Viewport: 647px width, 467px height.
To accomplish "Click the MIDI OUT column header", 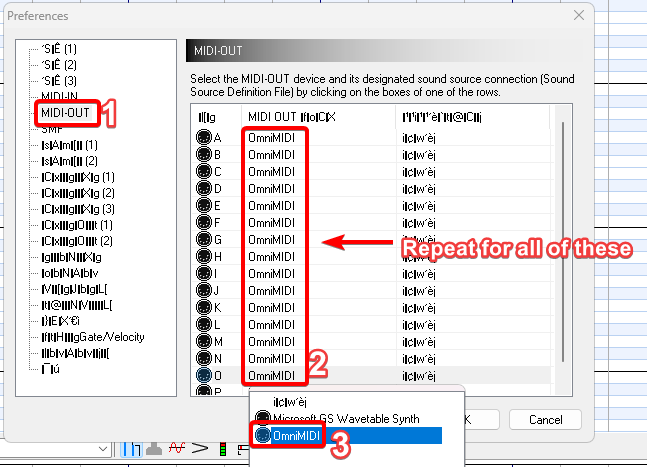I will [x=290, y=118].
